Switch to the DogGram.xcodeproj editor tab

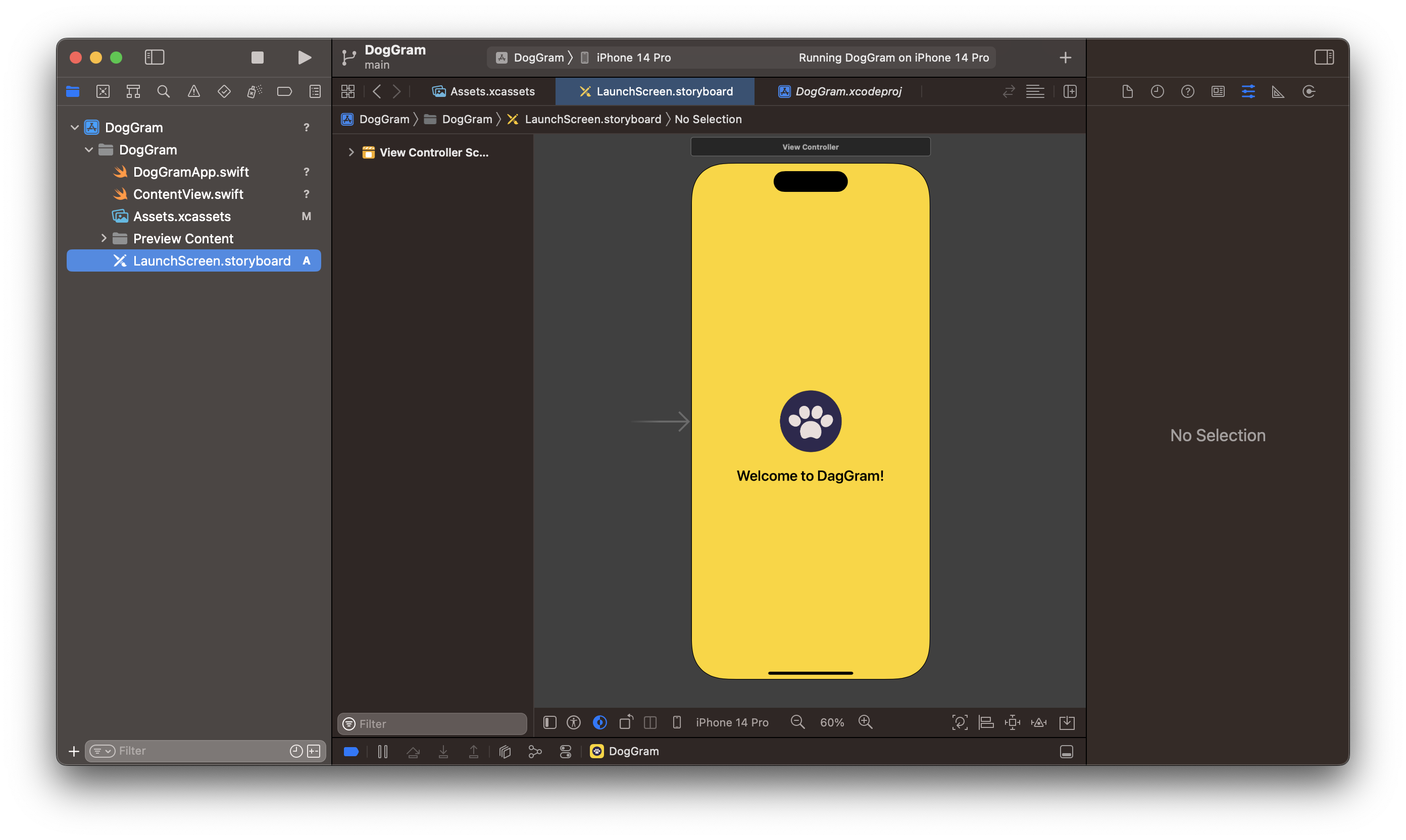coord(840,91)
